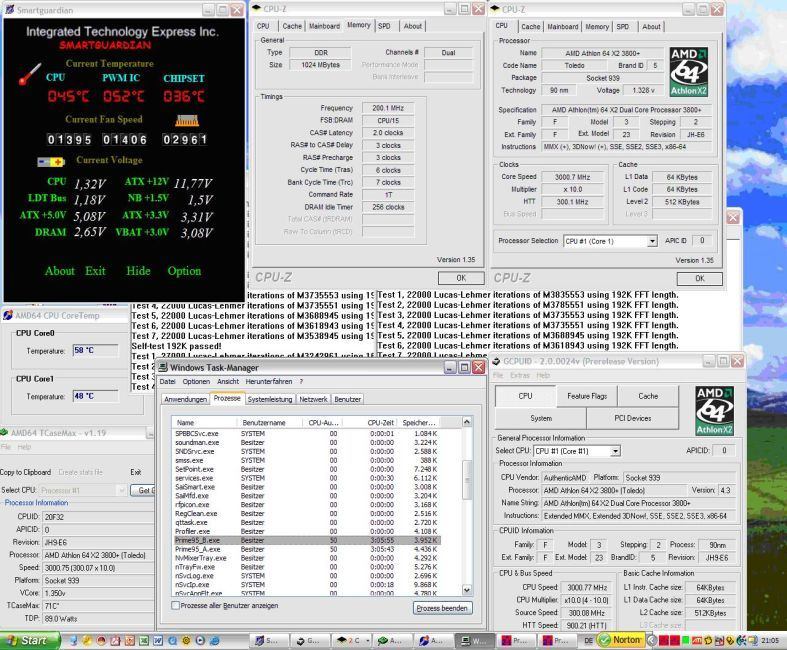Viewport: 787px width, 650px height.
Task: Open the Optionen menu in Task-Manager
Action: tap(196, 381)
